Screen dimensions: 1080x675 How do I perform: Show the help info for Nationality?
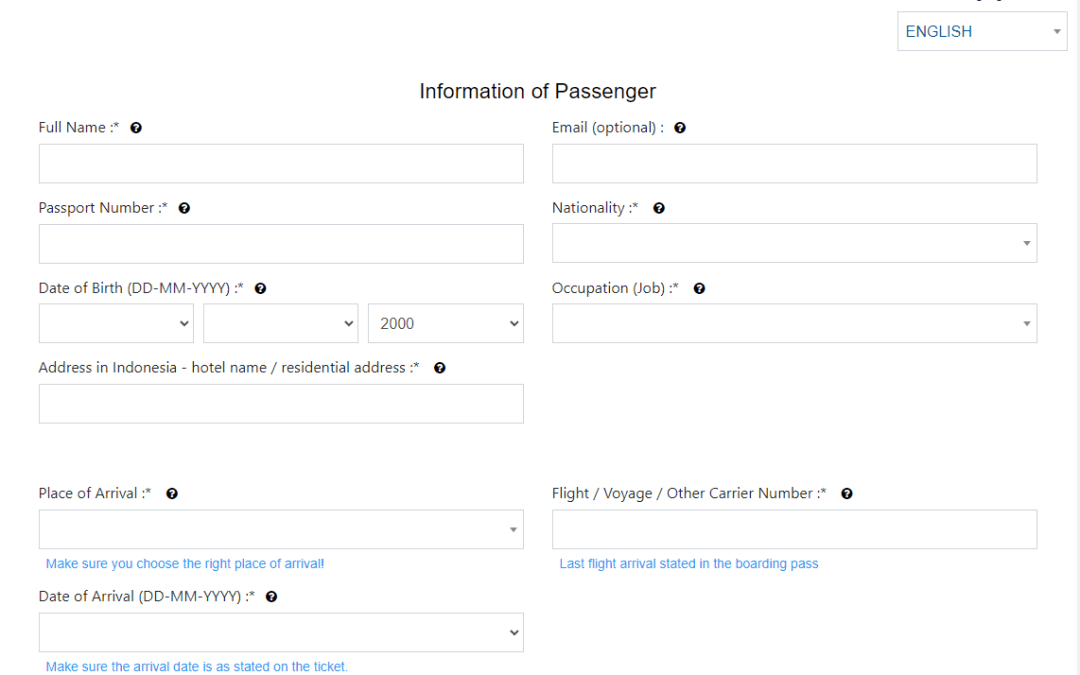coord(659,208)
